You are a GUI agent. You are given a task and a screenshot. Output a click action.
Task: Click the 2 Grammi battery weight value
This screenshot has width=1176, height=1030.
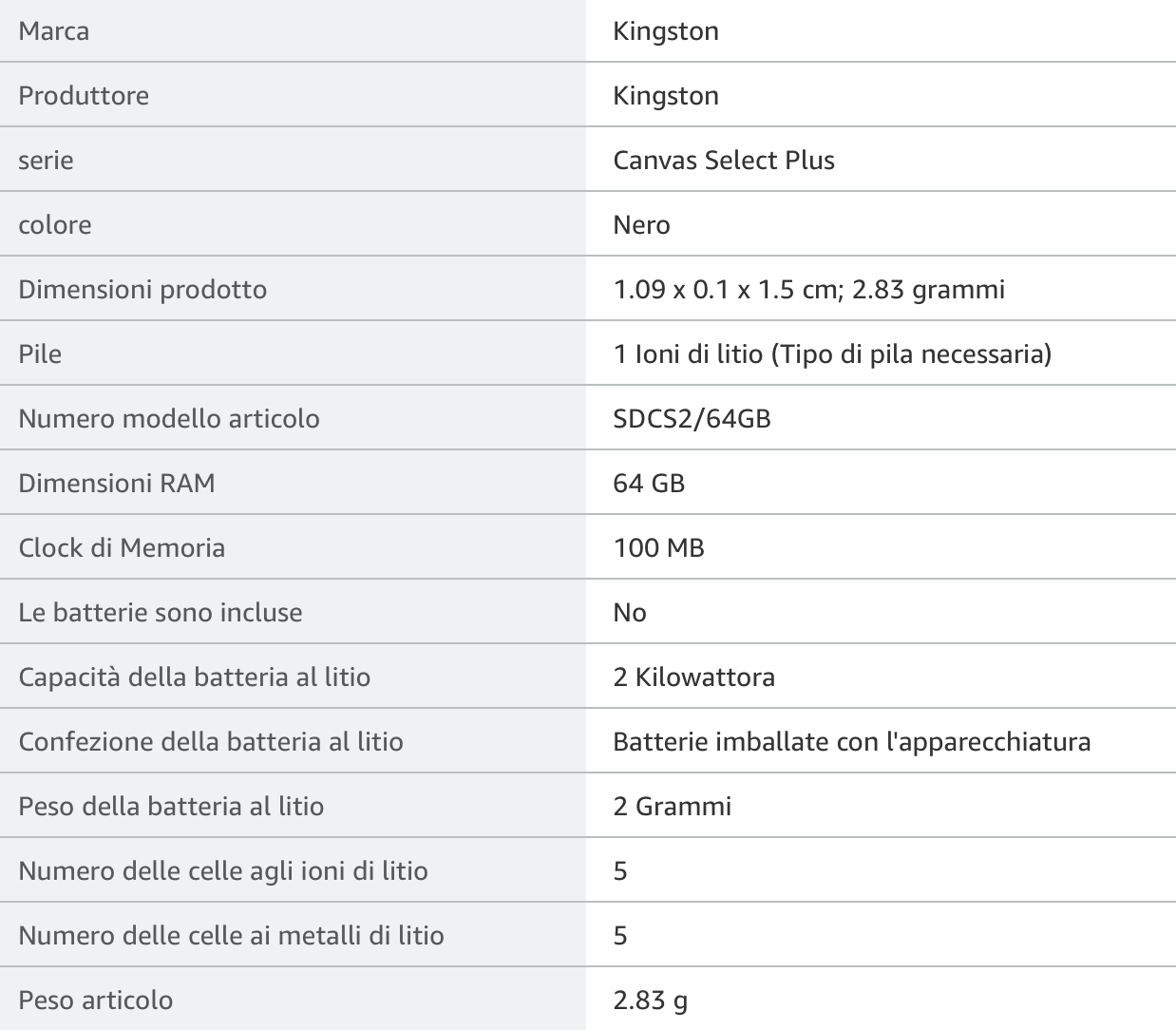point(672,807)
